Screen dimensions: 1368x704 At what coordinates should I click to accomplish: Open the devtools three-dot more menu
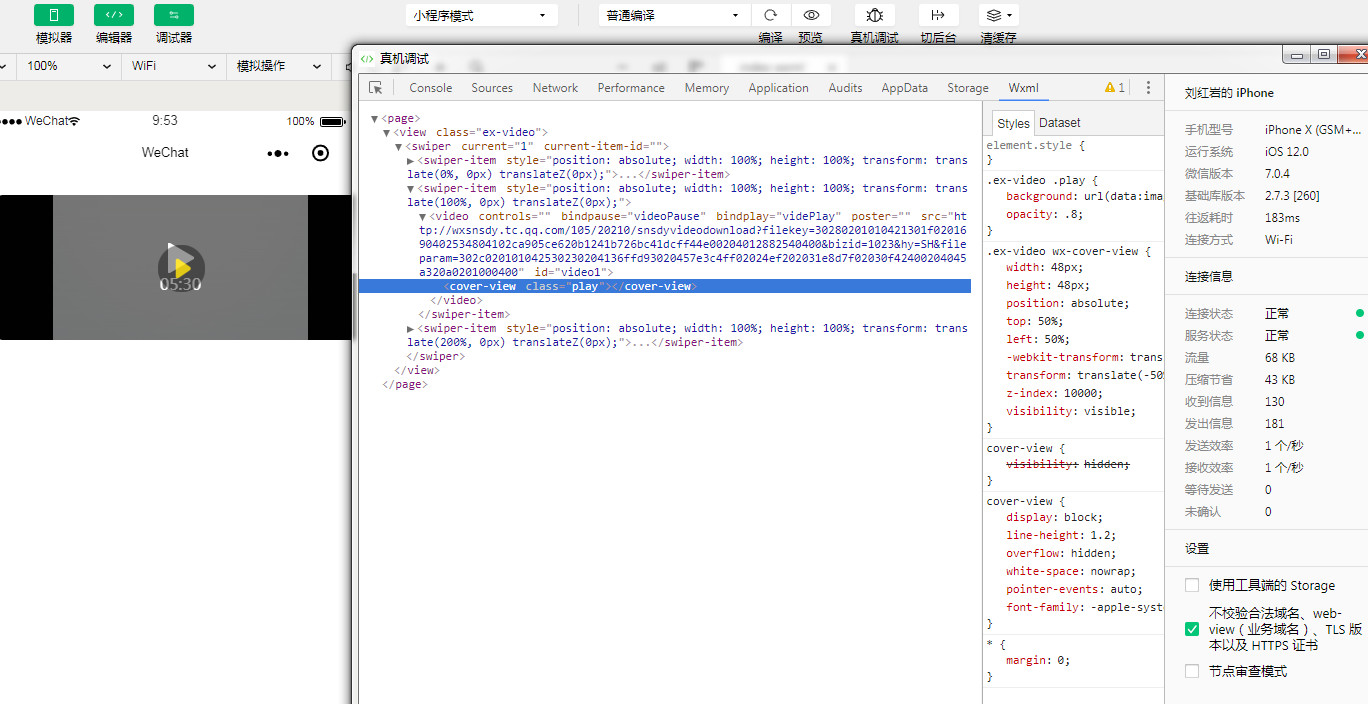(1148, 88)
